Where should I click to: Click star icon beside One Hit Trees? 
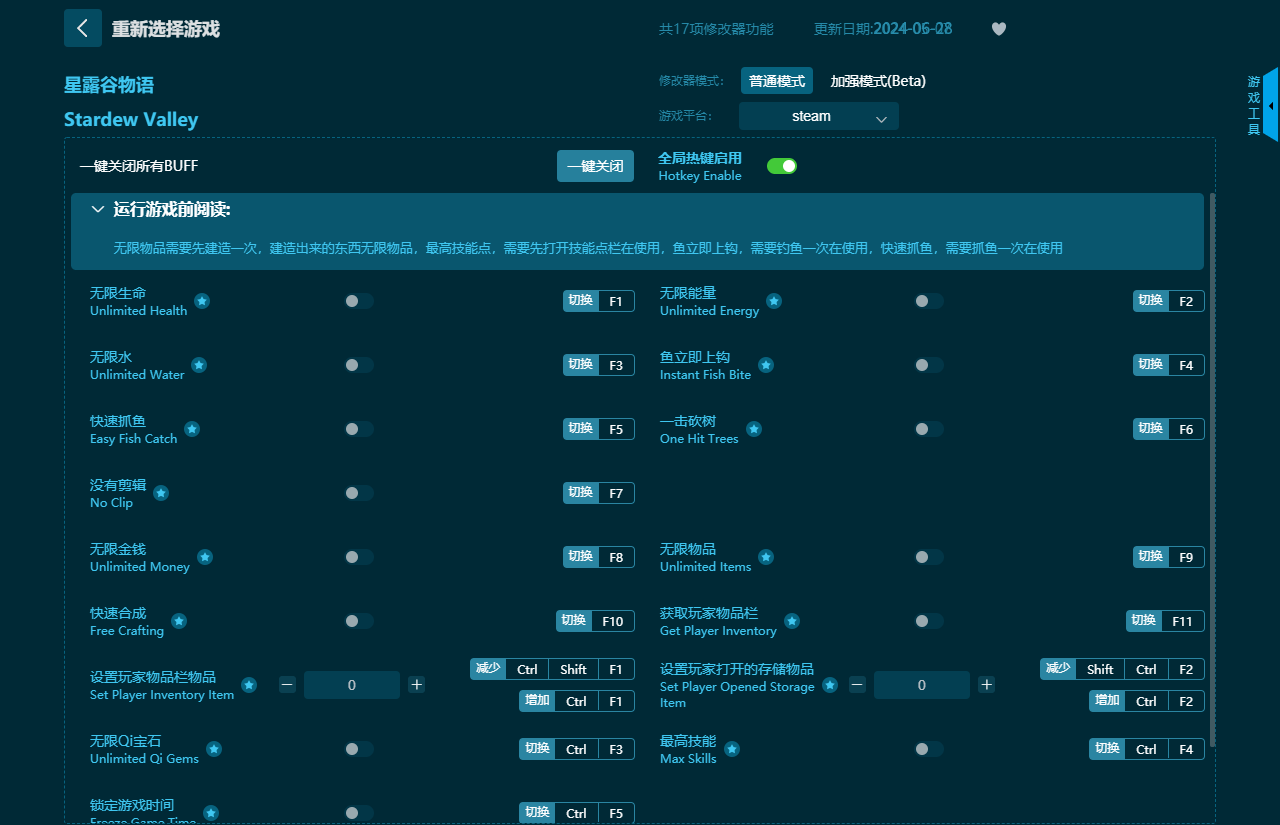pyautogui.click(x=754, y=429)
